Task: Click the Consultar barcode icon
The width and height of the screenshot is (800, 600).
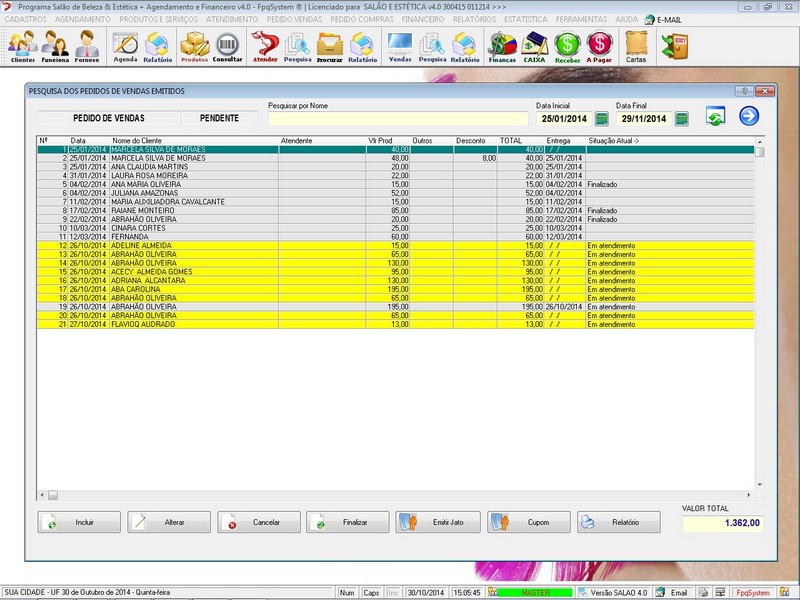Action: [227, 44]
